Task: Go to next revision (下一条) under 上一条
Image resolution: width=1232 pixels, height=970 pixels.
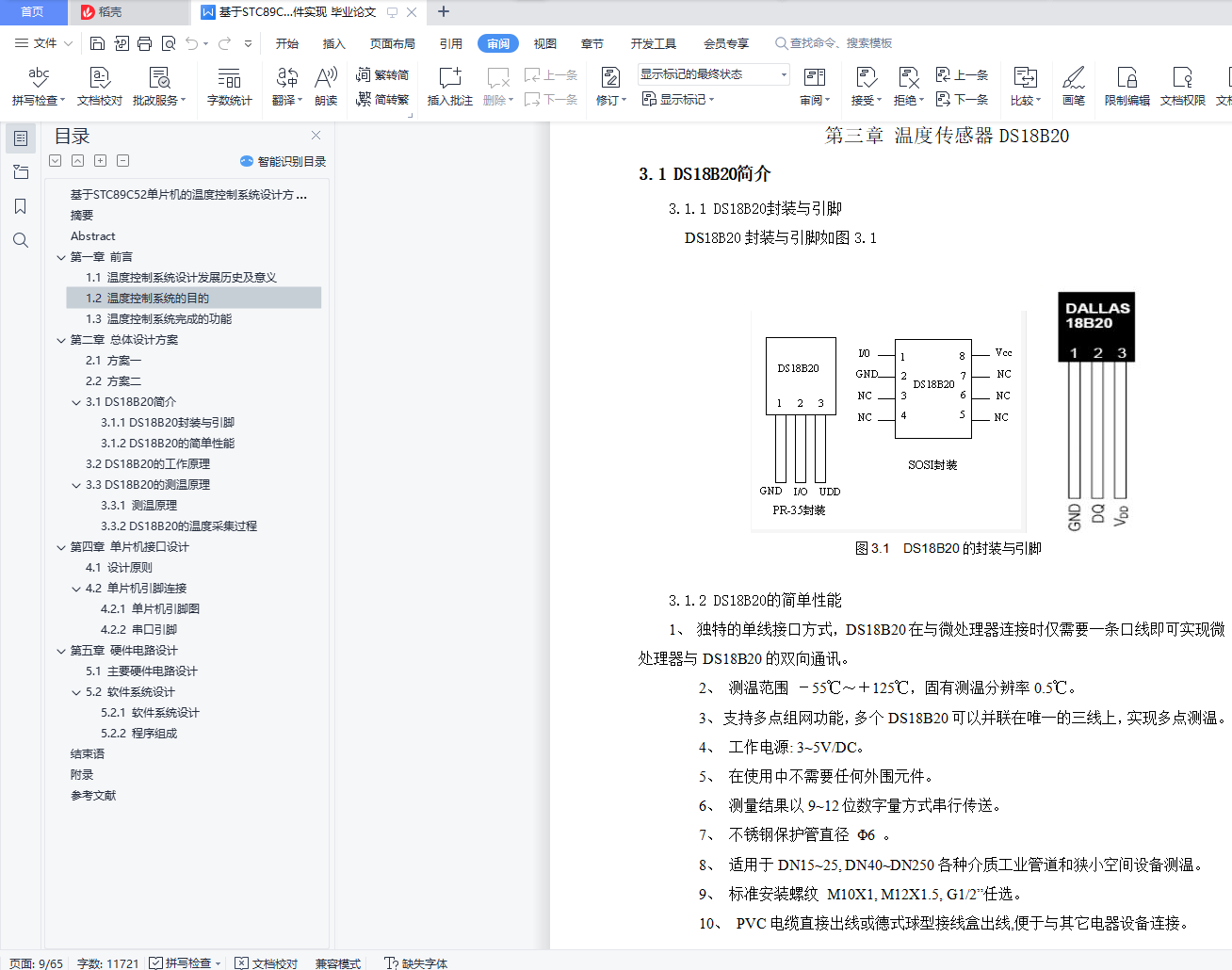Action: 962,99
